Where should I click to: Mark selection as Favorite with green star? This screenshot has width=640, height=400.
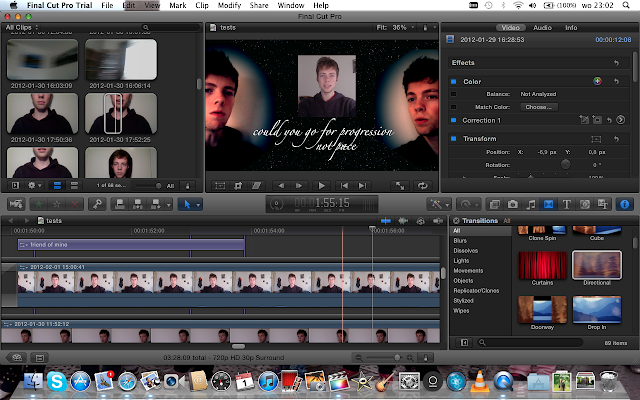(38, 204)
